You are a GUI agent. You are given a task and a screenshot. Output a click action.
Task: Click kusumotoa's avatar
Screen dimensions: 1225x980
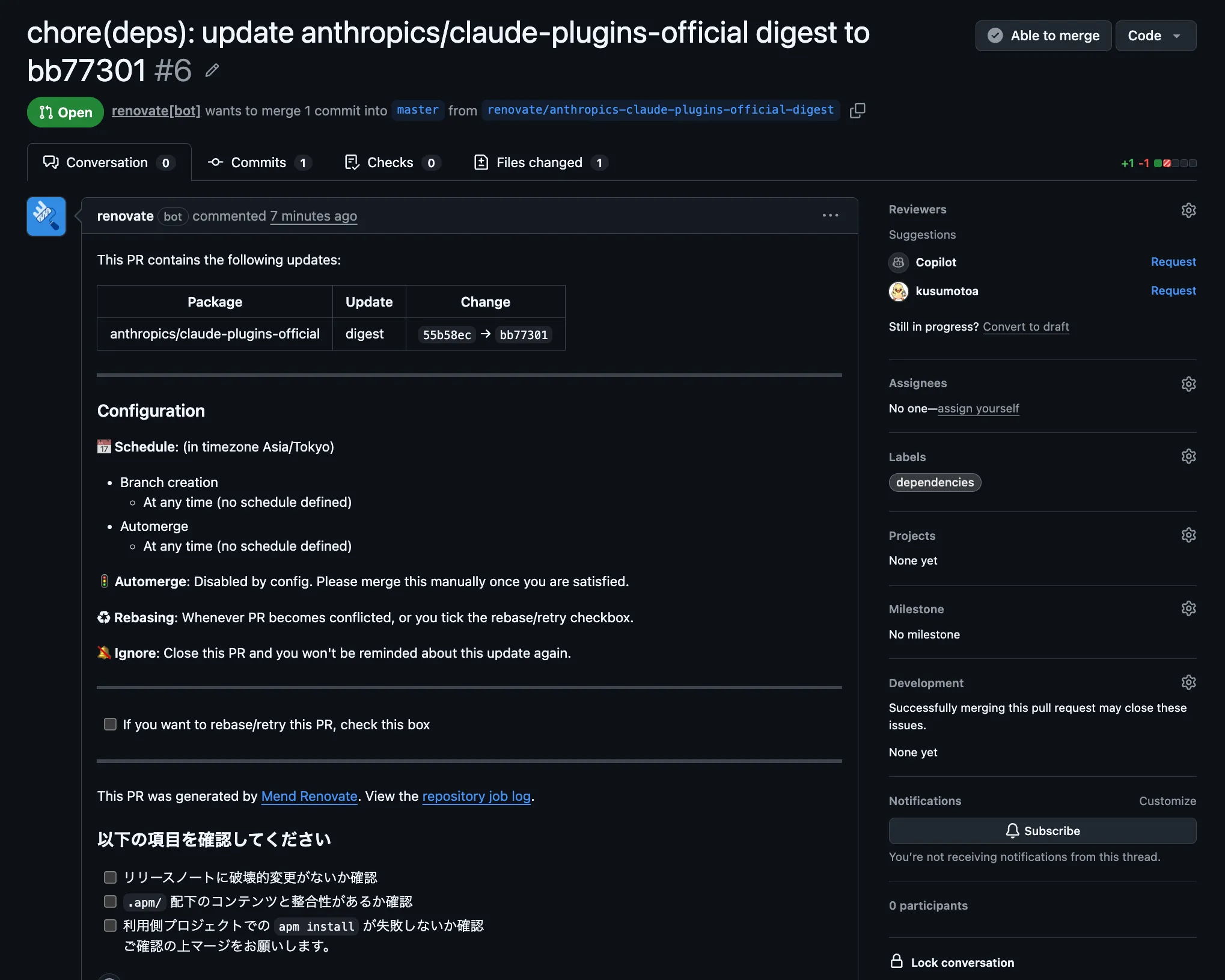[x=899, y=291]
